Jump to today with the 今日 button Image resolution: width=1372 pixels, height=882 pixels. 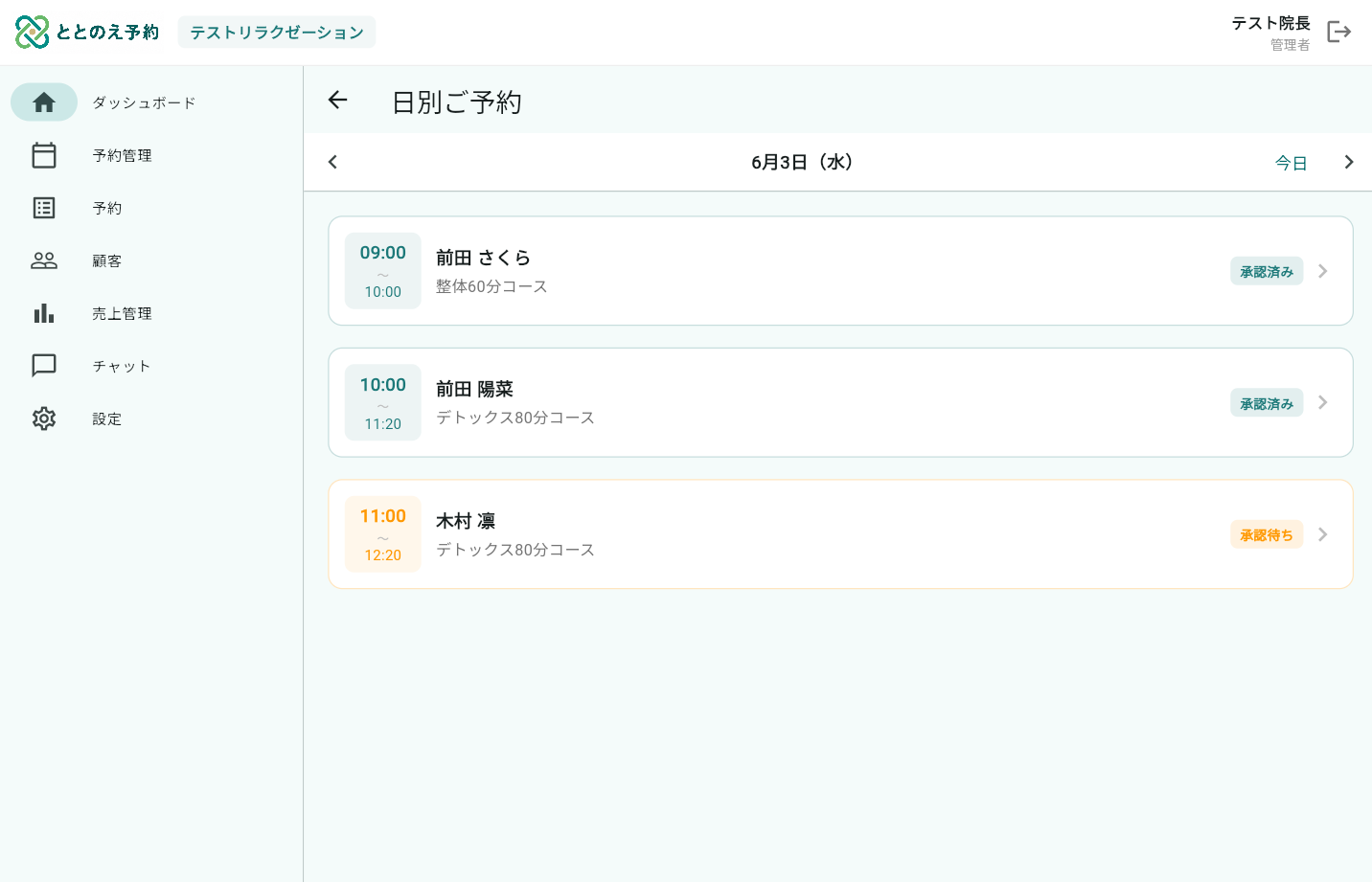click(x=1291, y=163)
